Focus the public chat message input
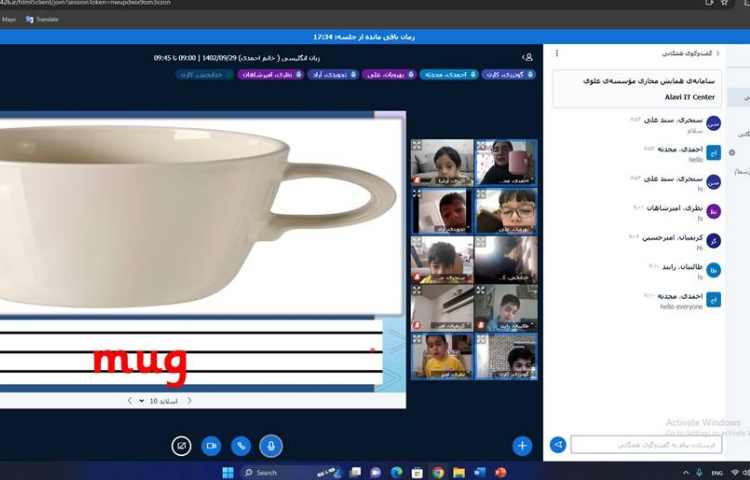This screenshot has width=750, height=480. tap(646, 445)
